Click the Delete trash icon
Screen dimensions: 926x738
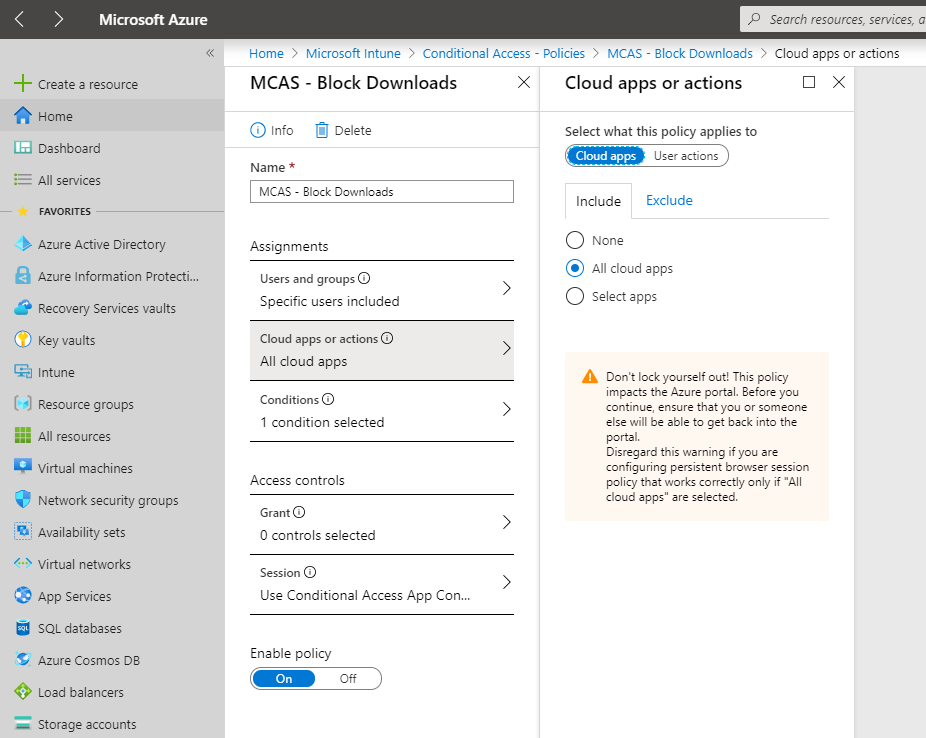point(321,130)
